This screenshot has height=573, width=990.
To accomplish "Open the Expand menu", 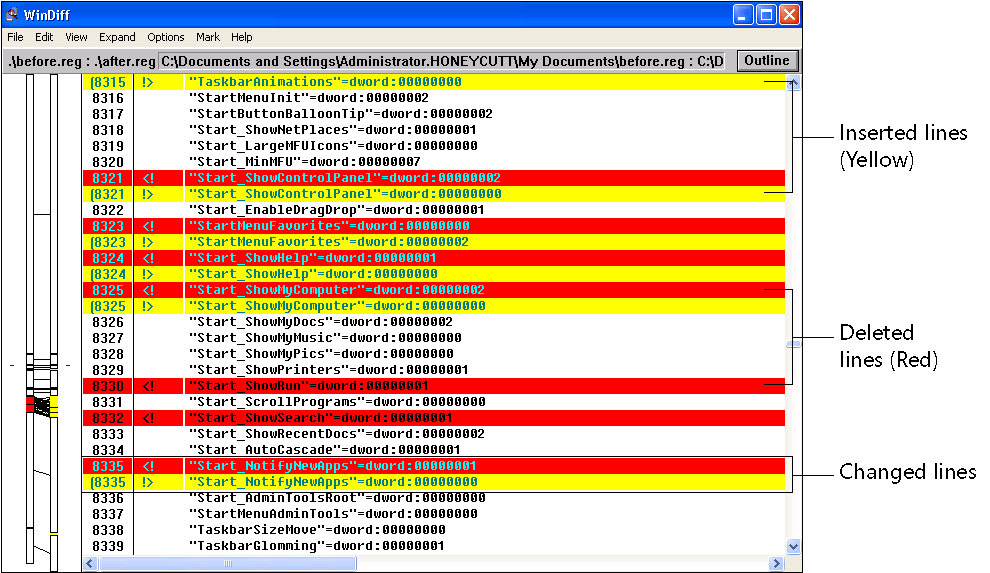I will pos(117,37).
